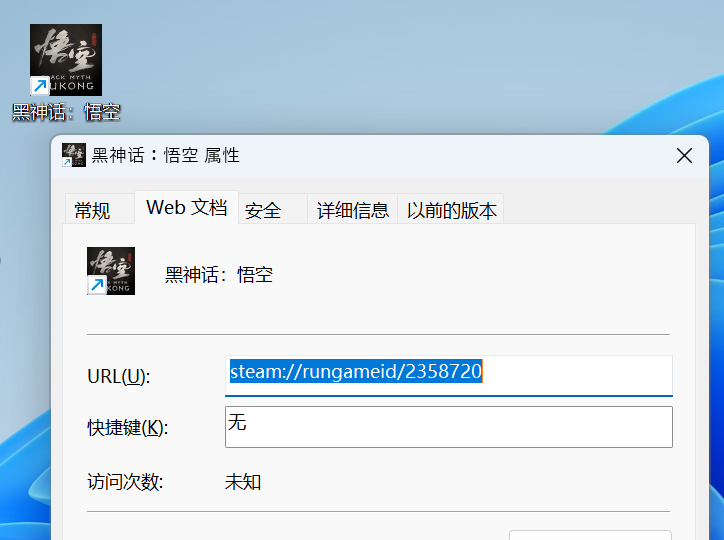724x540 pixels.
Task: Click the 黑神话：悟空 name text beside the dialog icon
Action: tap(219, 275)
